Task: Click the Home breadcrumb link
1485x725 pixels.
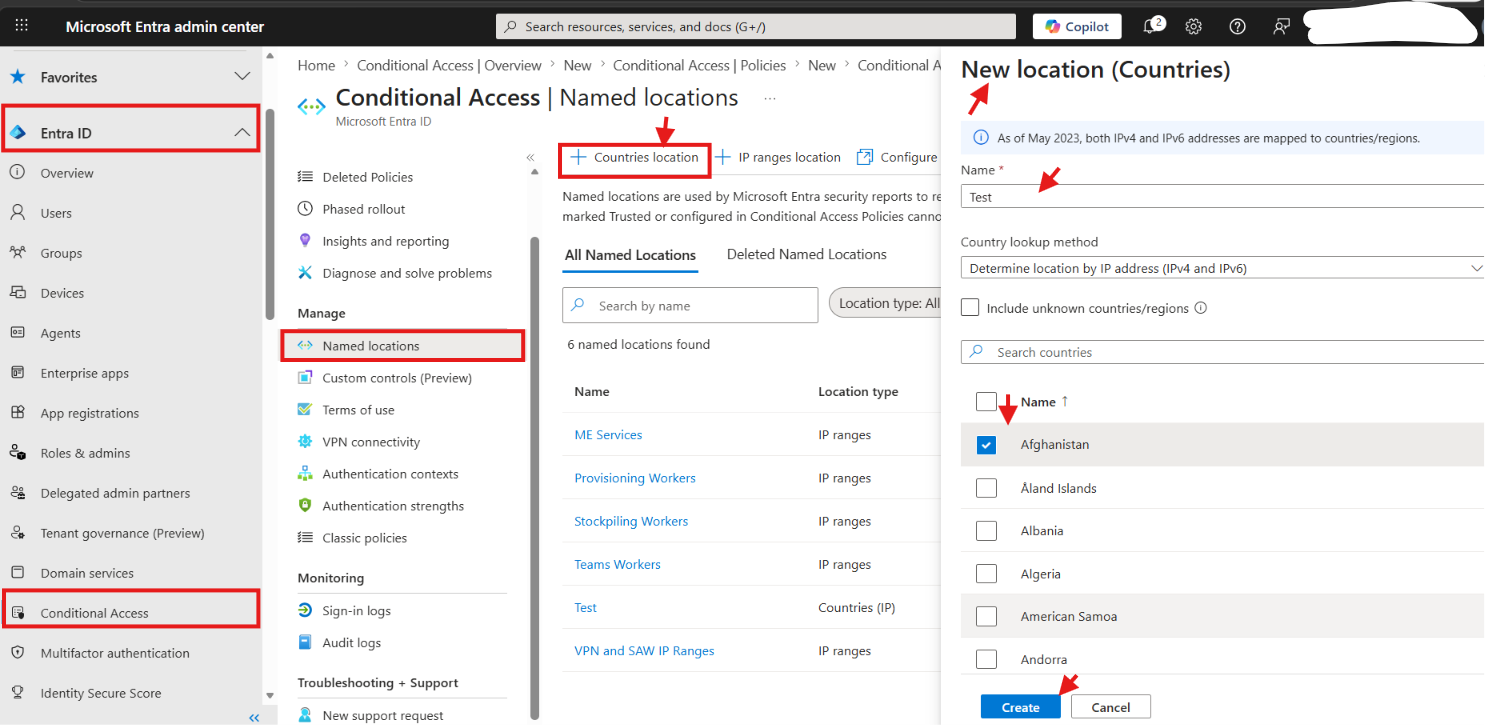Action: 316,65
